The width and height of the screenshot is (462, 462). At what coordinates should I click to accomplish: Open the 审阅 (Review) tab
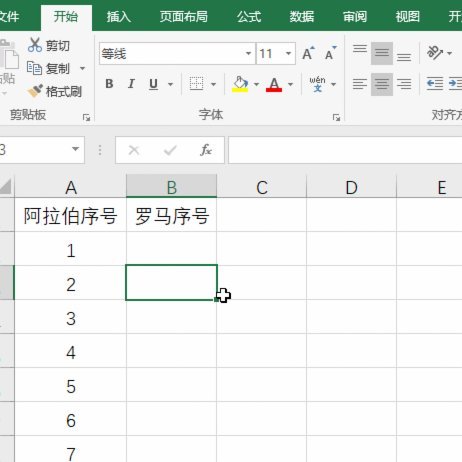coord(355,16)
